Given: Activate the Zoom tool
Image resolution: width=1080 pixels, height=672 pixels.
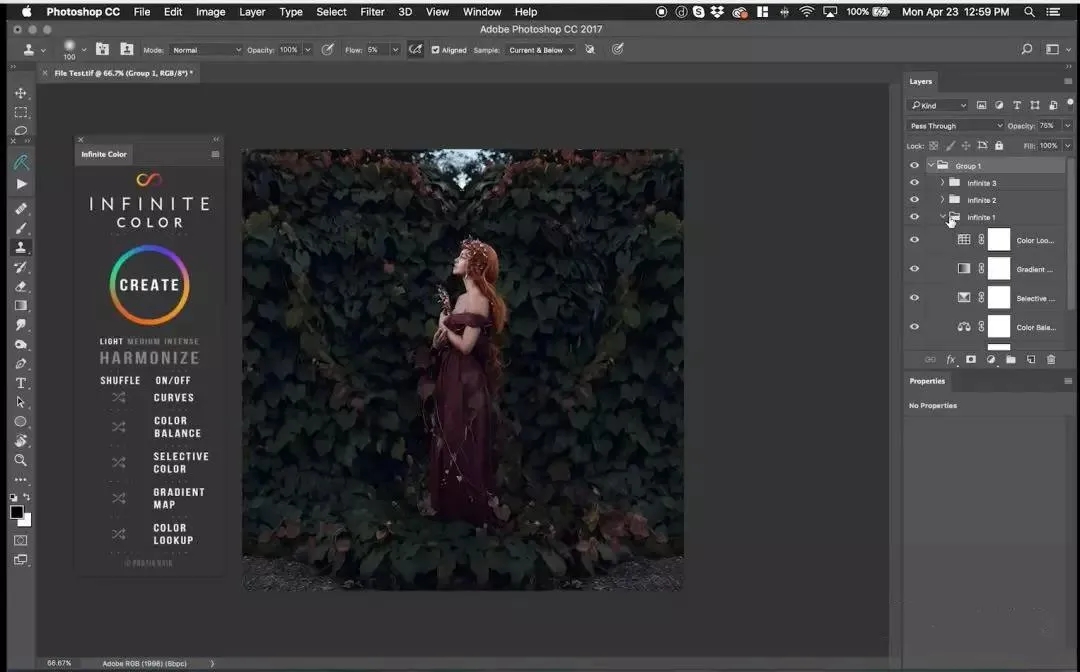Looking at the screenshot, I should 21,460.
